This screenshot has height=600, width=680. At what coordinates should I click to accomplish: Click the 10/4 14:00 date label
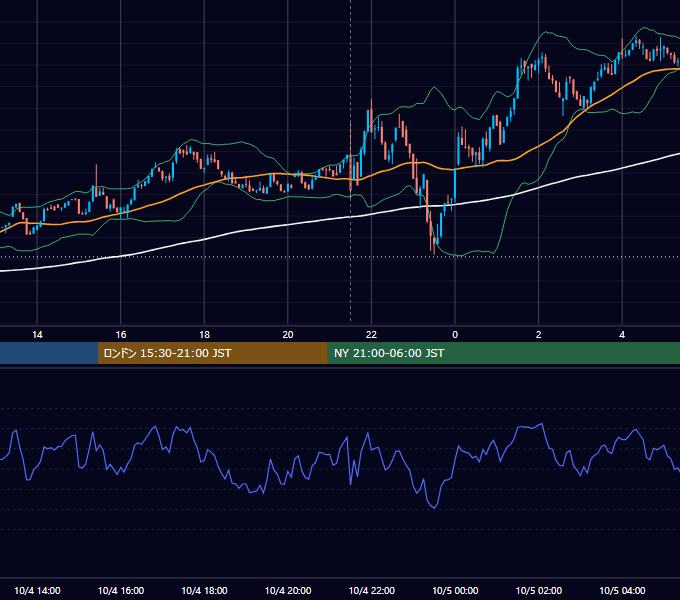[37, 590]
